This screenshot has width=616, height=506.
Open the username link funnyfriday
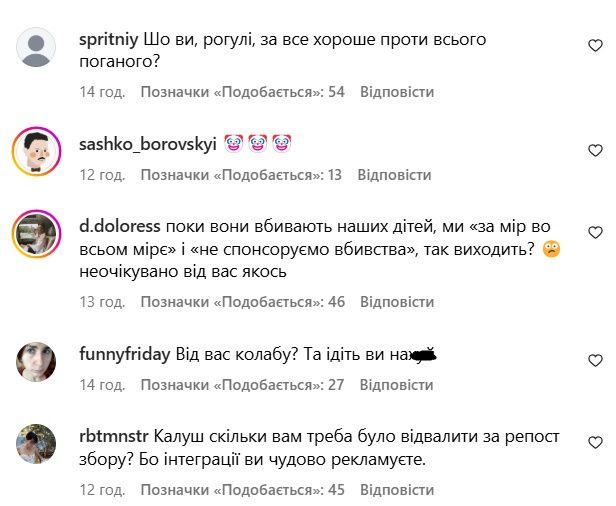[124, 354]
